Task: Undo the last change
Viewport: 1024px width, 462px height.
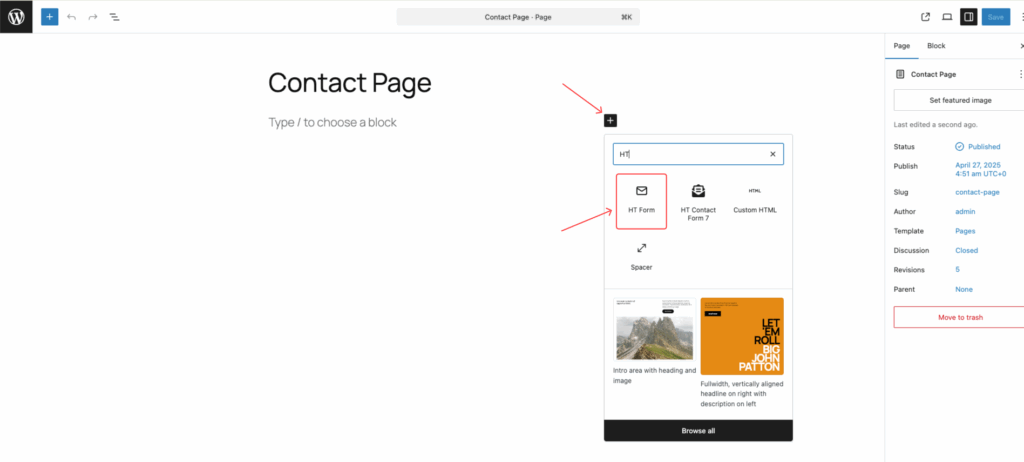Action: (71, 17)
